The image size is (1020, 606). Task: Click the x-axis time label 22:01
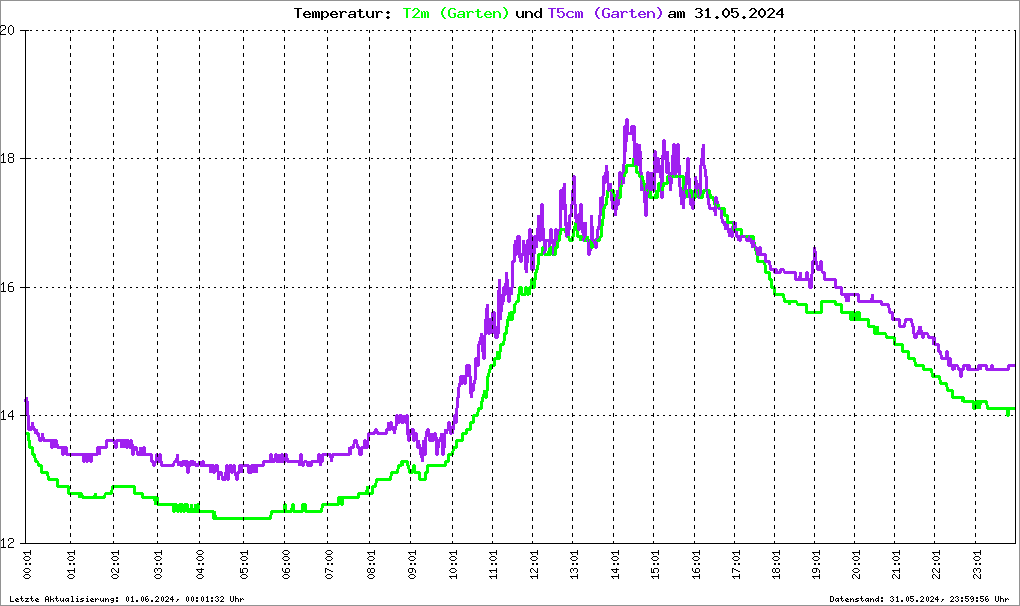click(935, 564)
